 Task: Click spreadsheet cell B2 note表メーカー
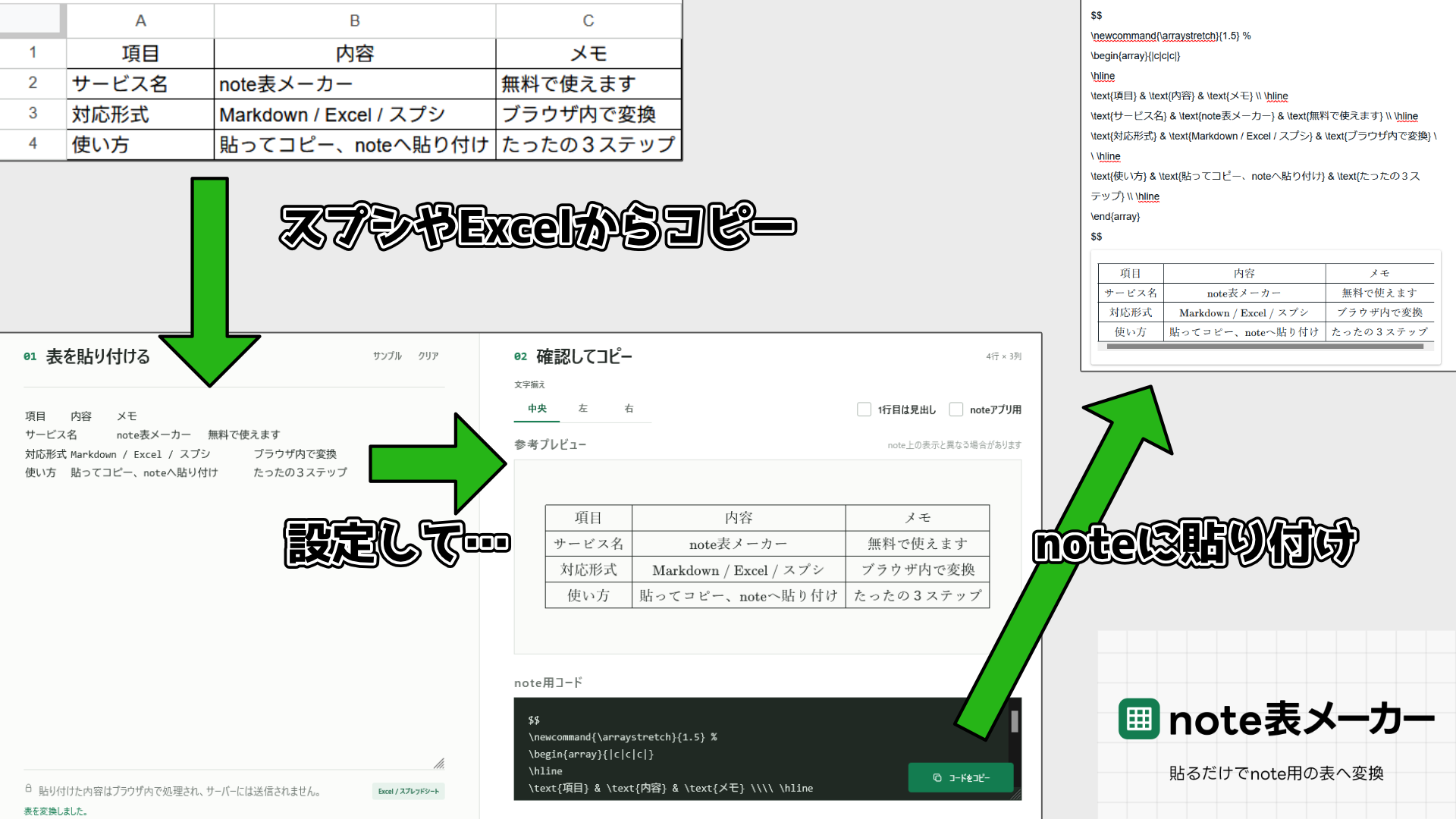355,83
